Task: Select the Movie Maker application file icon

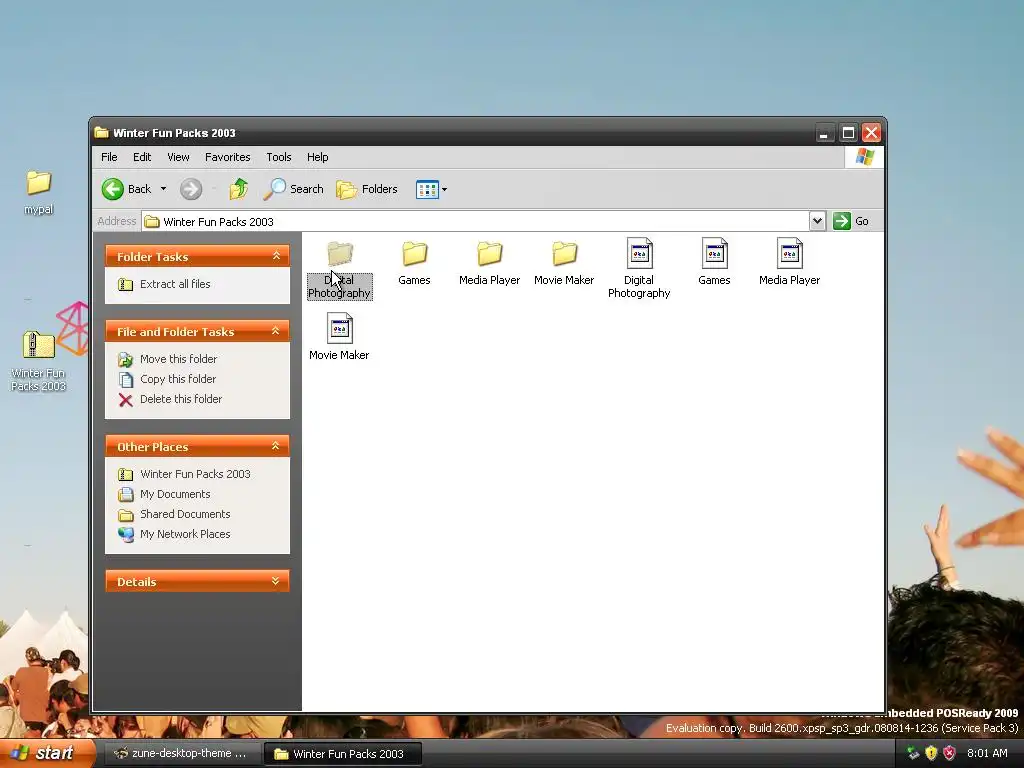Action: point(340,328)
